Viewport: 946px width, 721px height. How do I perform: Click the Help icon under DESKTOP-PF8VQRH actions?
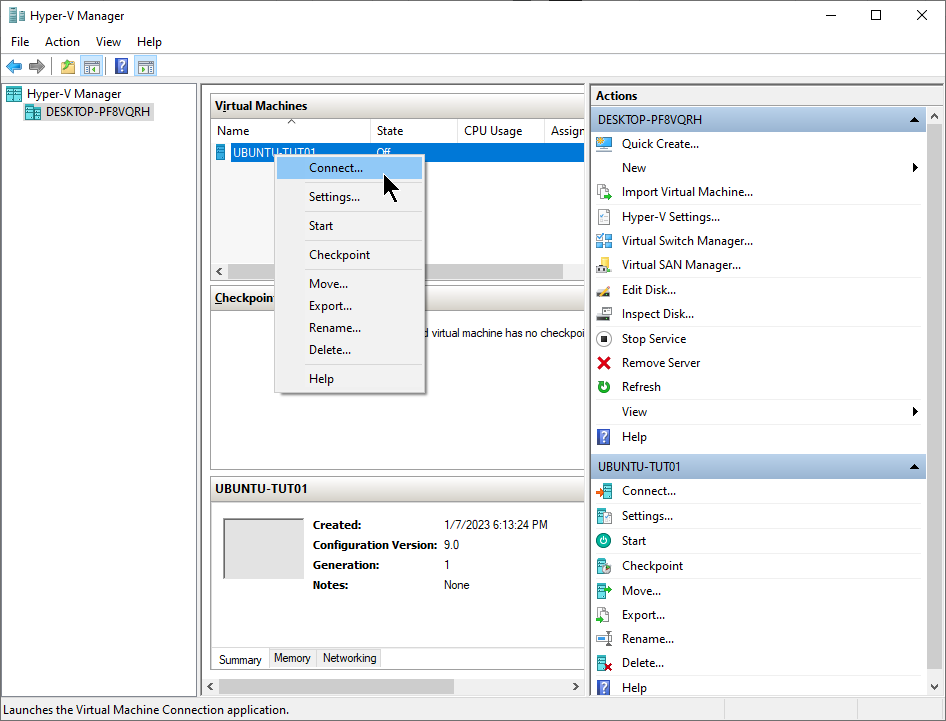(x=603, y=437)
